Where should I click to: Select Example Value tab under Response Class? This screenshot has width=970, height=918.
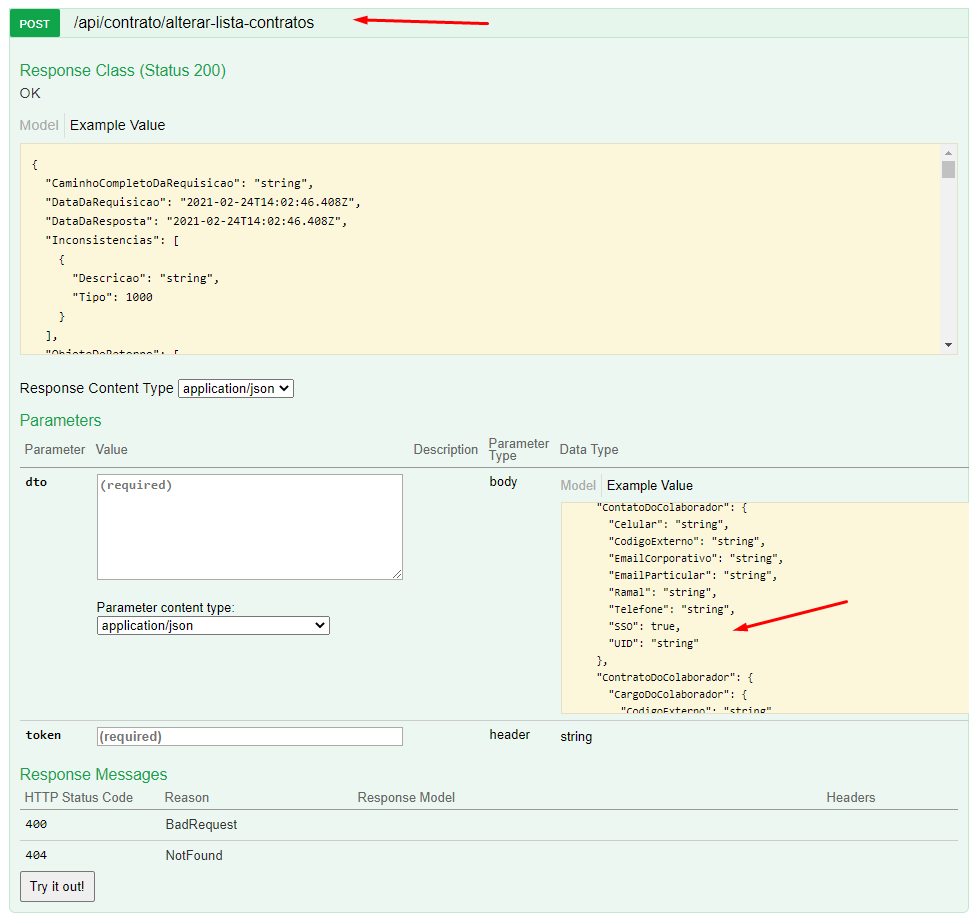pyautogui.click(x=117, y=125)
